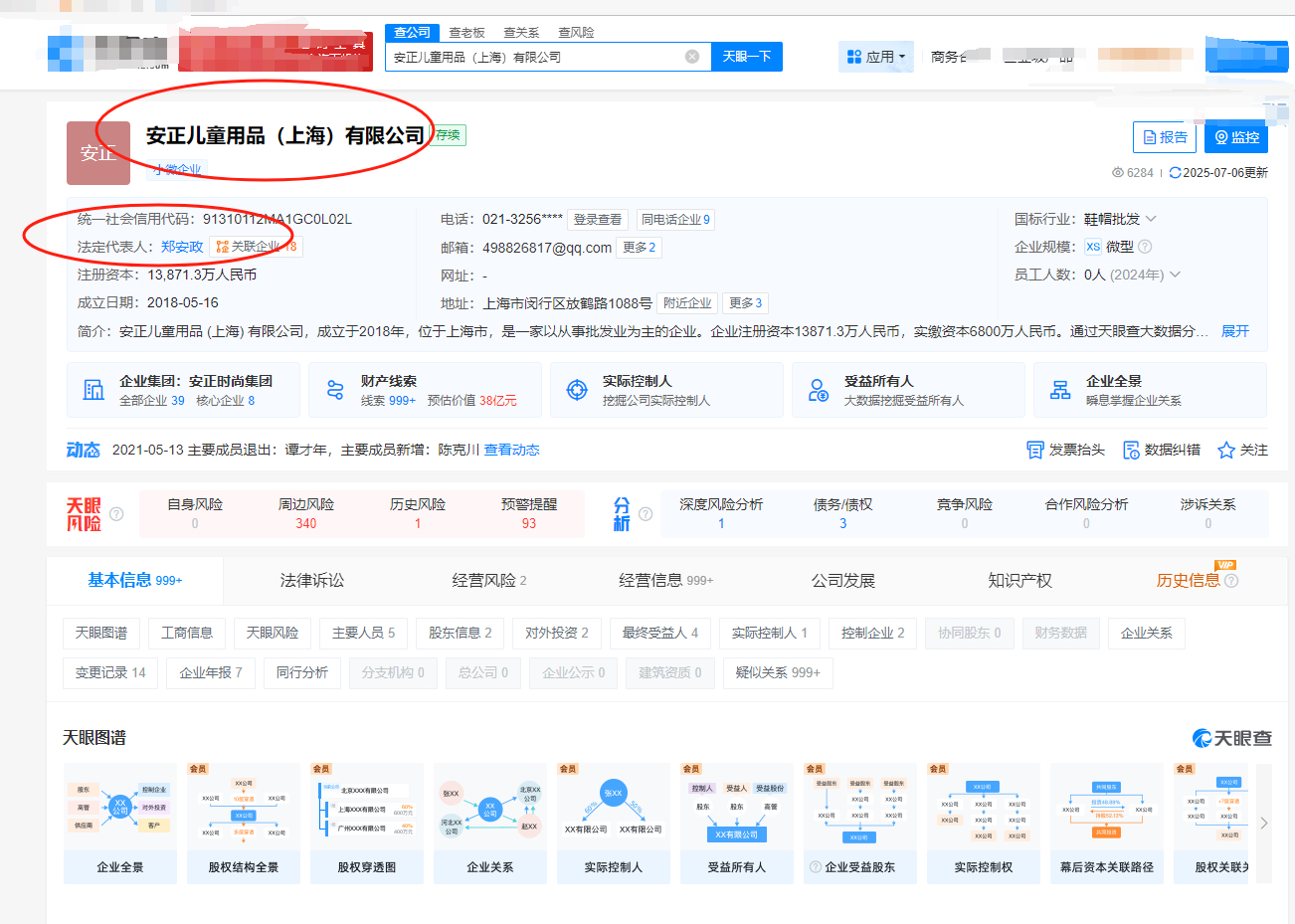
Task: Expand the 鞋帽批发 industry dropdown
Action: coord(1151,219)
